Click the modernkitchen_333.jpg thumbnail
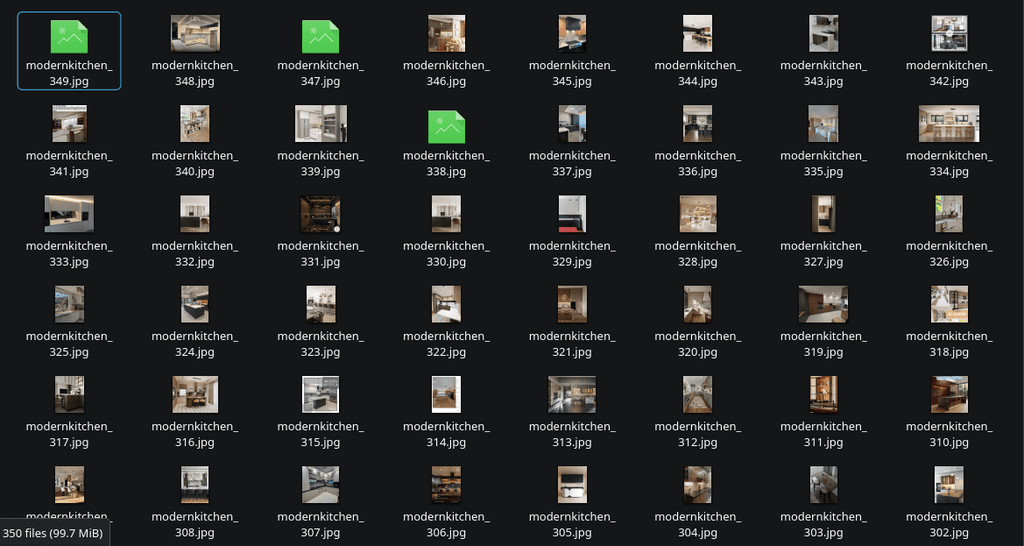The width and height of the screenshot is (1024, 546). 69,214
